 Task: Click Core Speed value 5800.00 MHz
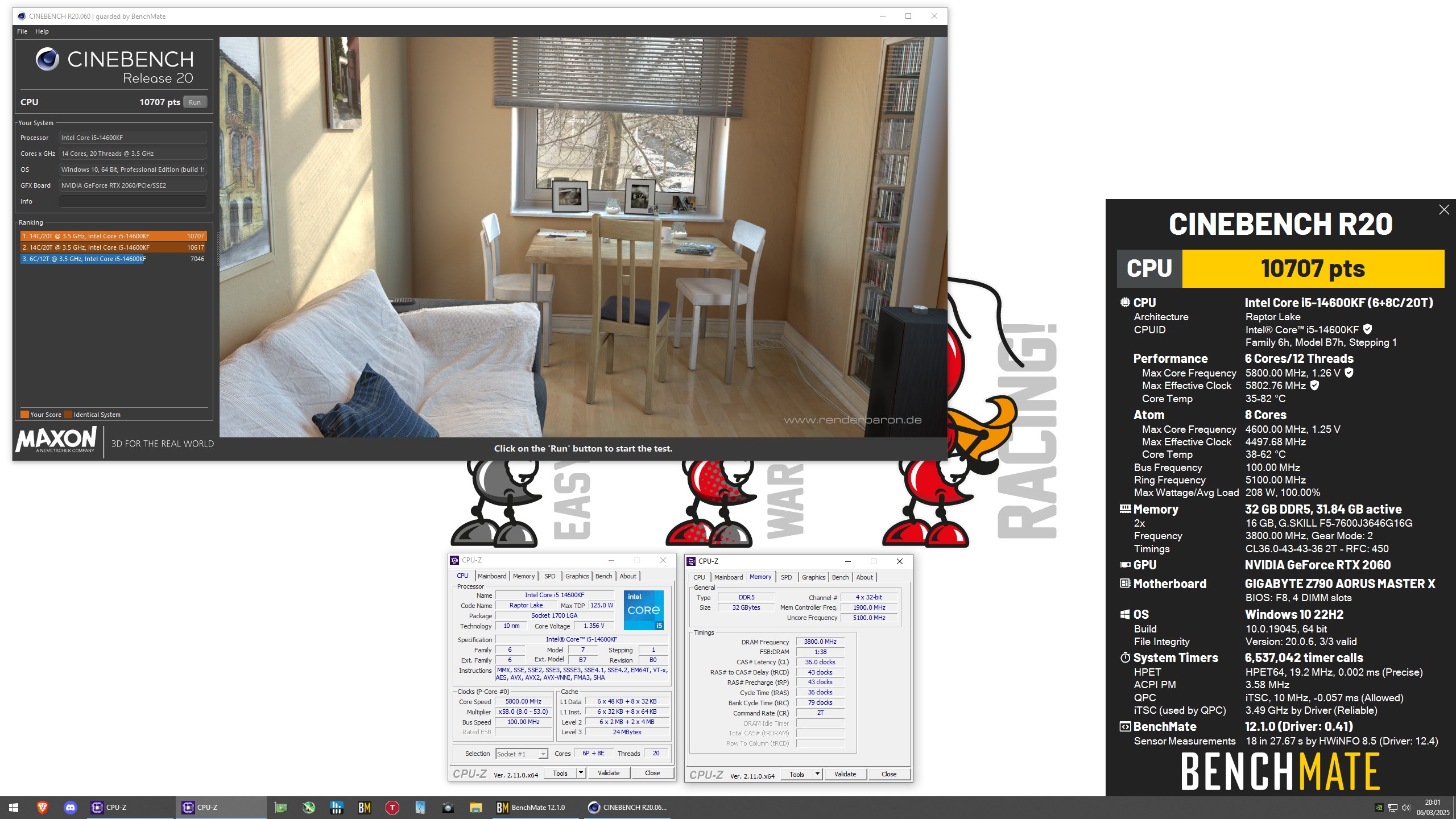(524, 701)
